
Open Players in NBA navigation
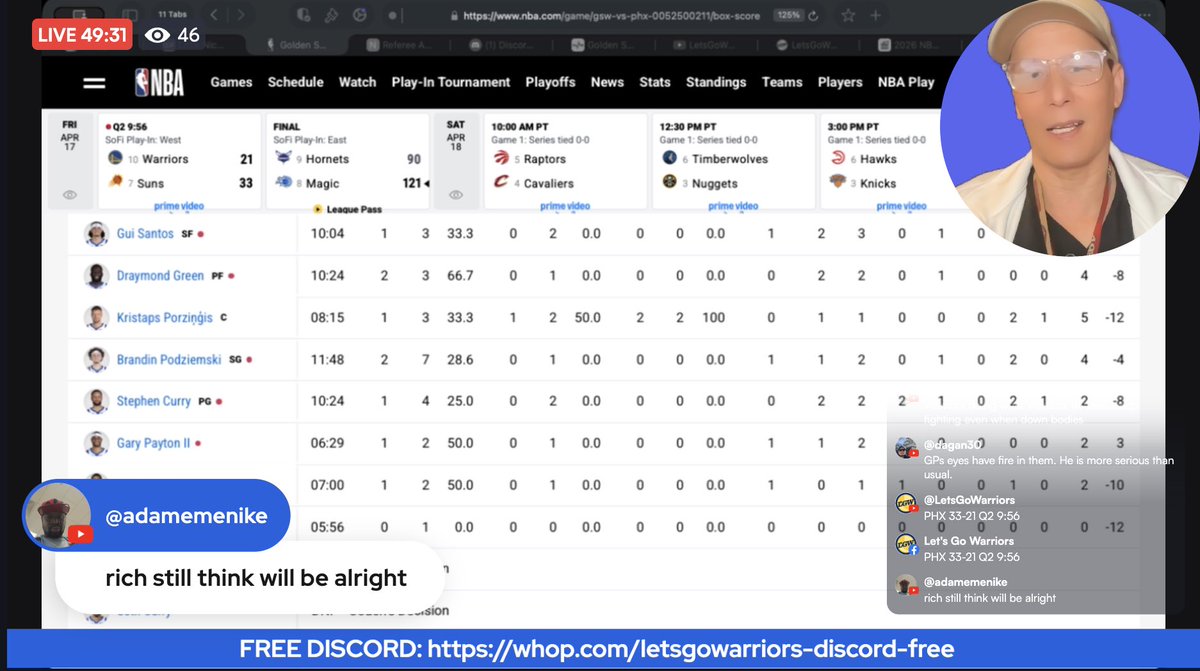[840, 82]
